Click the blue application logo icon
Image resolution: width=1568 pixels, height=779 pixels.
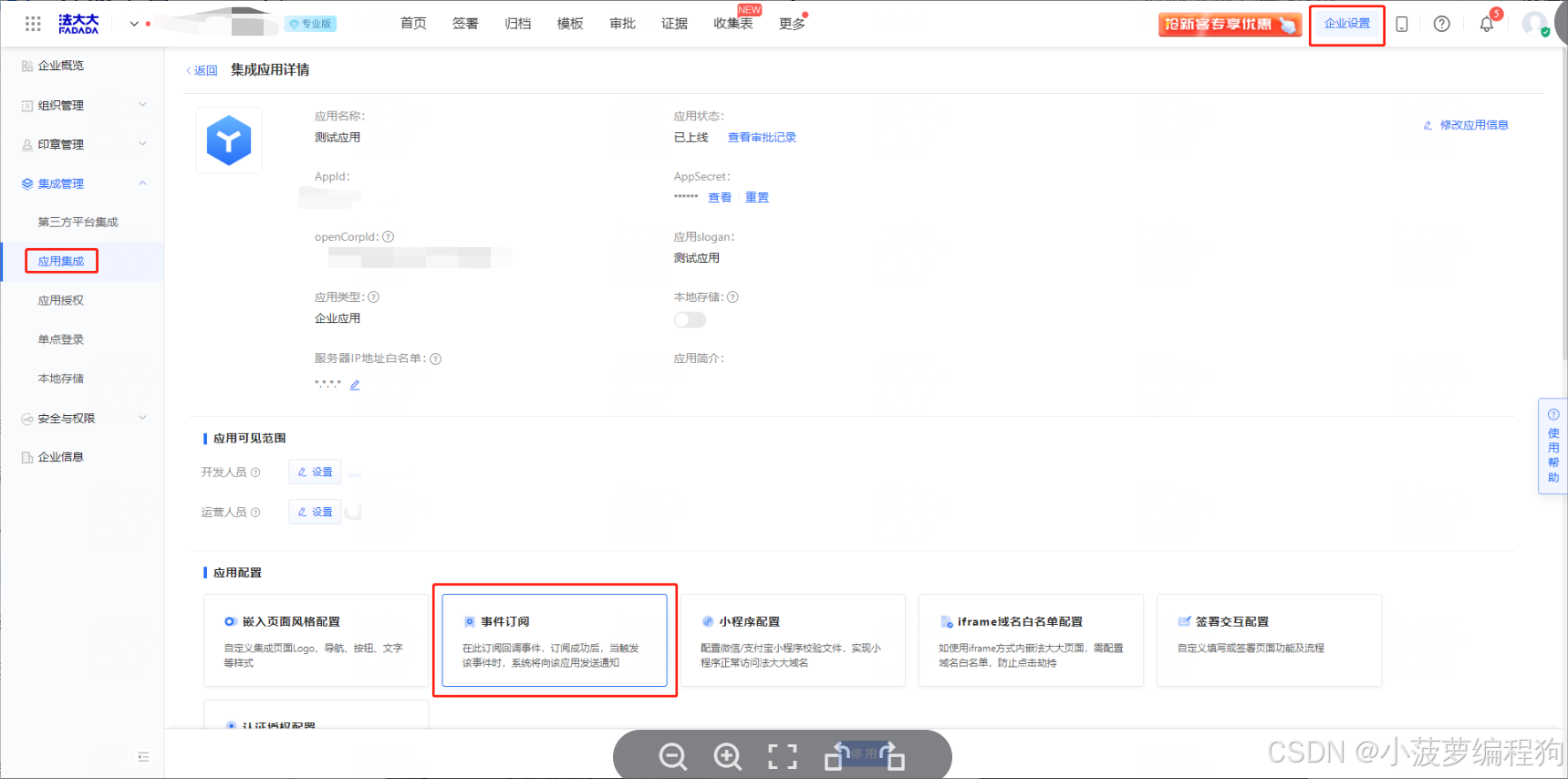click(229, 140)
